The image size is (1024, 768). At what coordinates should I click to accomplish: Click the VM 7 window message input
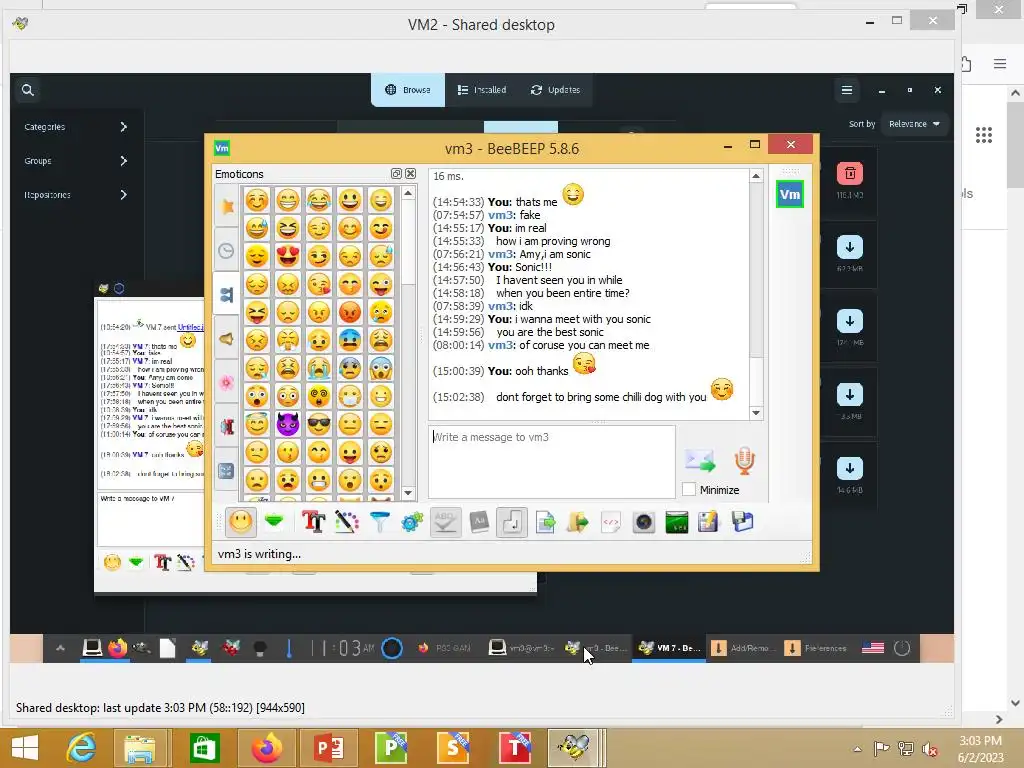150,519
